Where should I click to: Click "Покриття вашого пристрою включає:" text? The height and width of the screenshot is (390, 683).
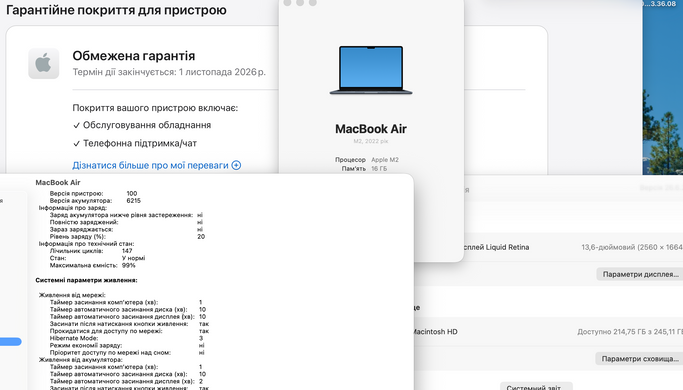155,108
